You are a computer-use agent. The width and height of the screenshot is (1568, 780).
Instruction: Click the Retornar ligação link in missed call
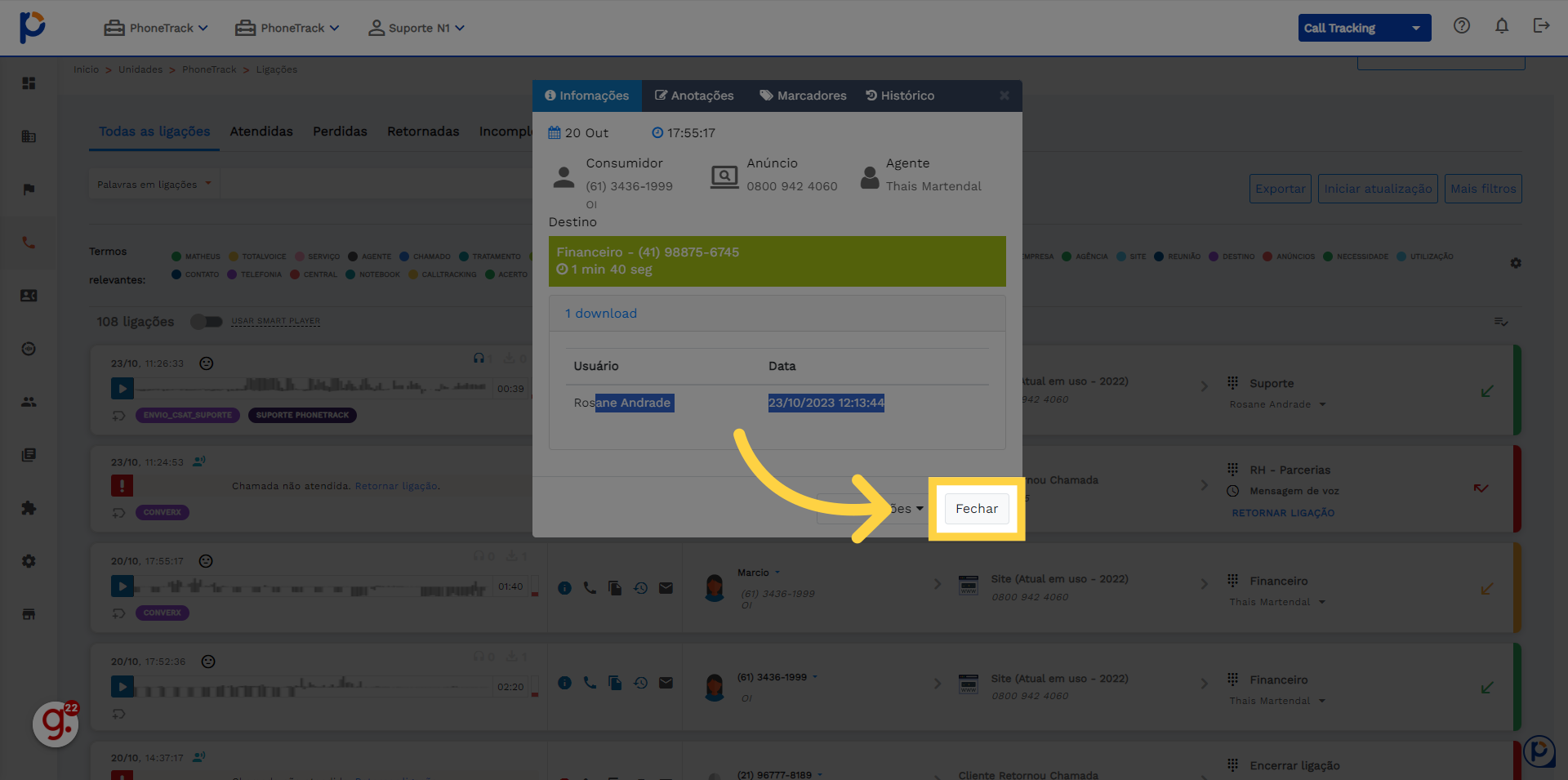(x=397, y=486)
